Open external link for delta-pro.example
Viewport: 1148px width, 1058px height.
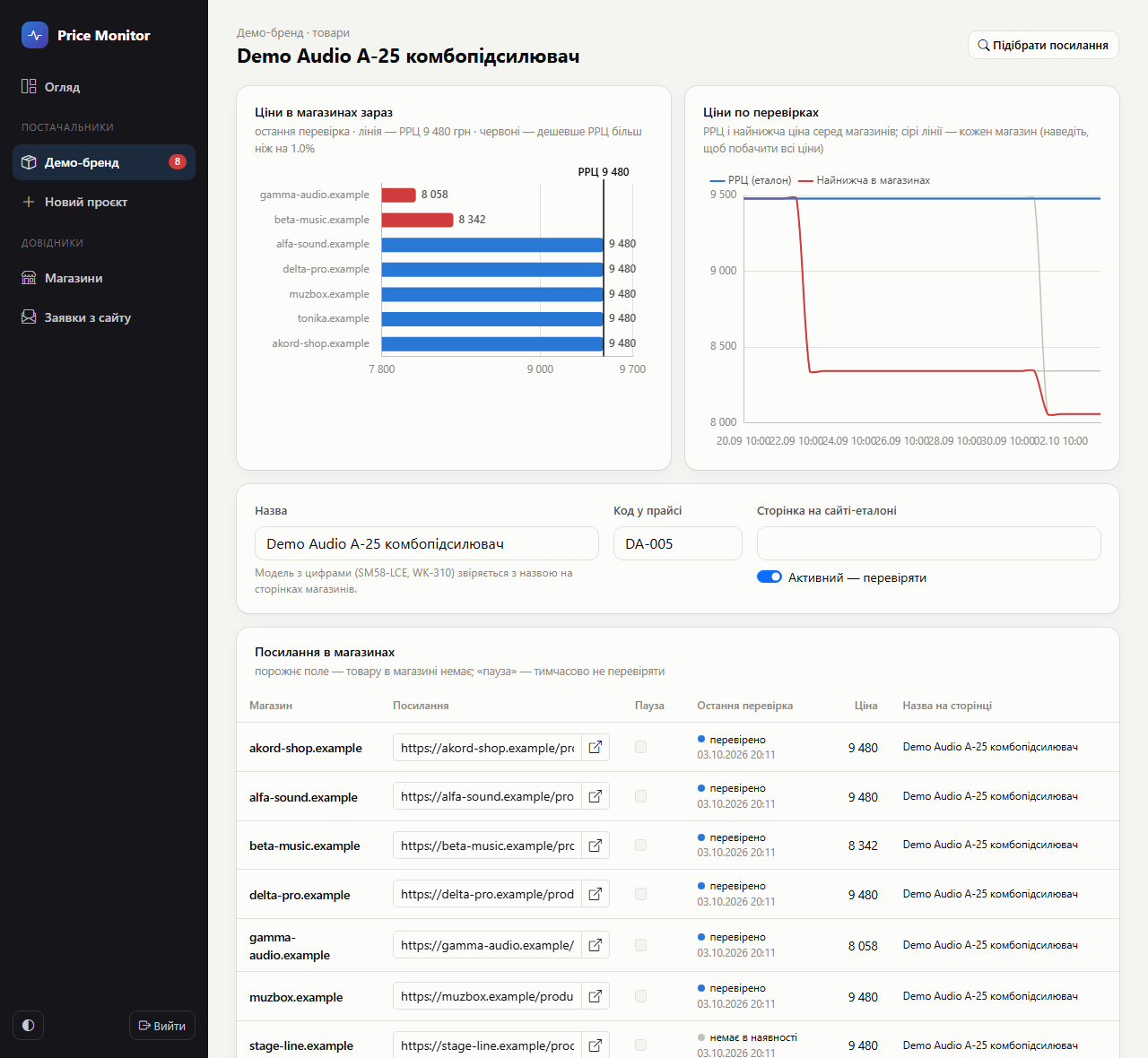(596, 894)
